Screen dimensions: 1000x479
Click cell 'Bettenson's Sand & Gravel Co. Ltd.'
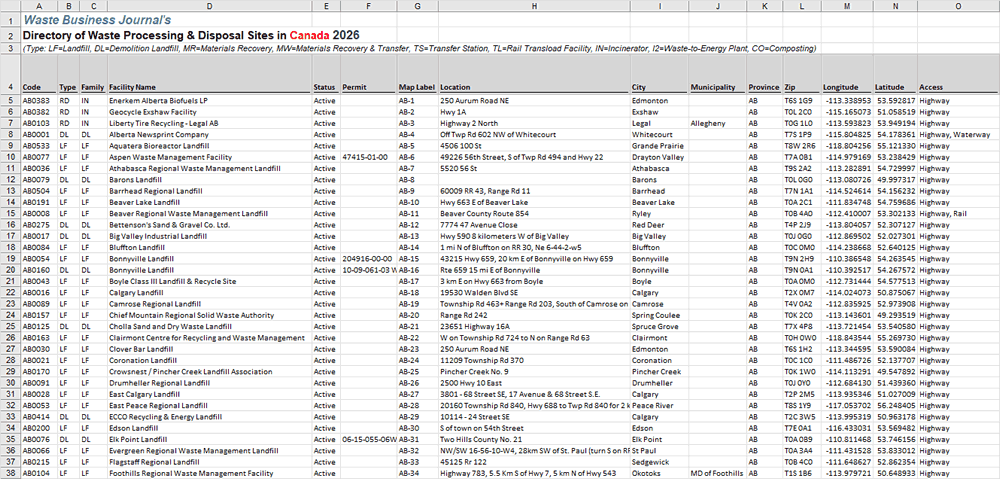pos(209,225)
